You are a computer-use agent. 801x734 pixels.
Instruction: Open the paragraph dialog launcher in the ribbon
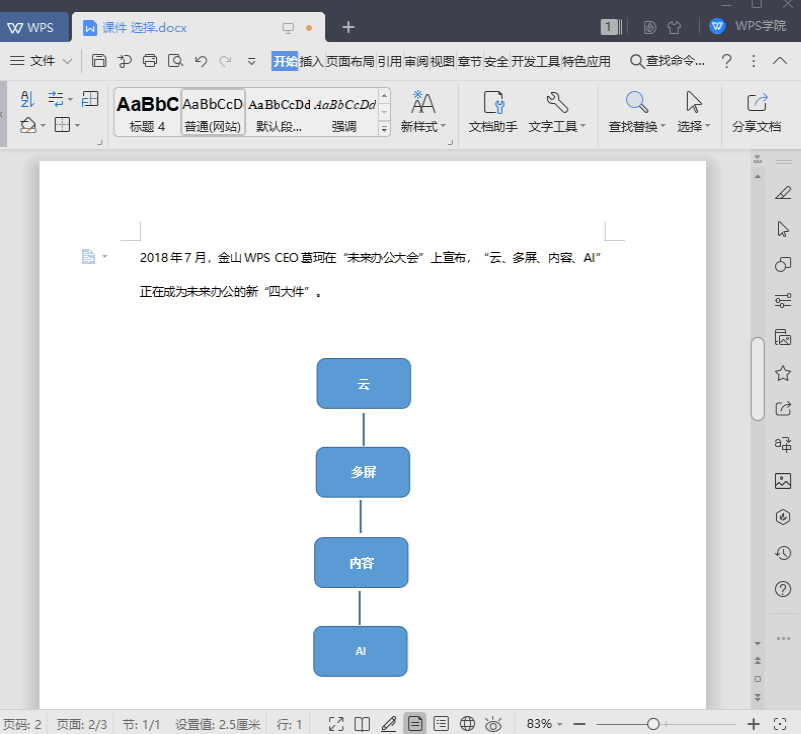(100, 143)
